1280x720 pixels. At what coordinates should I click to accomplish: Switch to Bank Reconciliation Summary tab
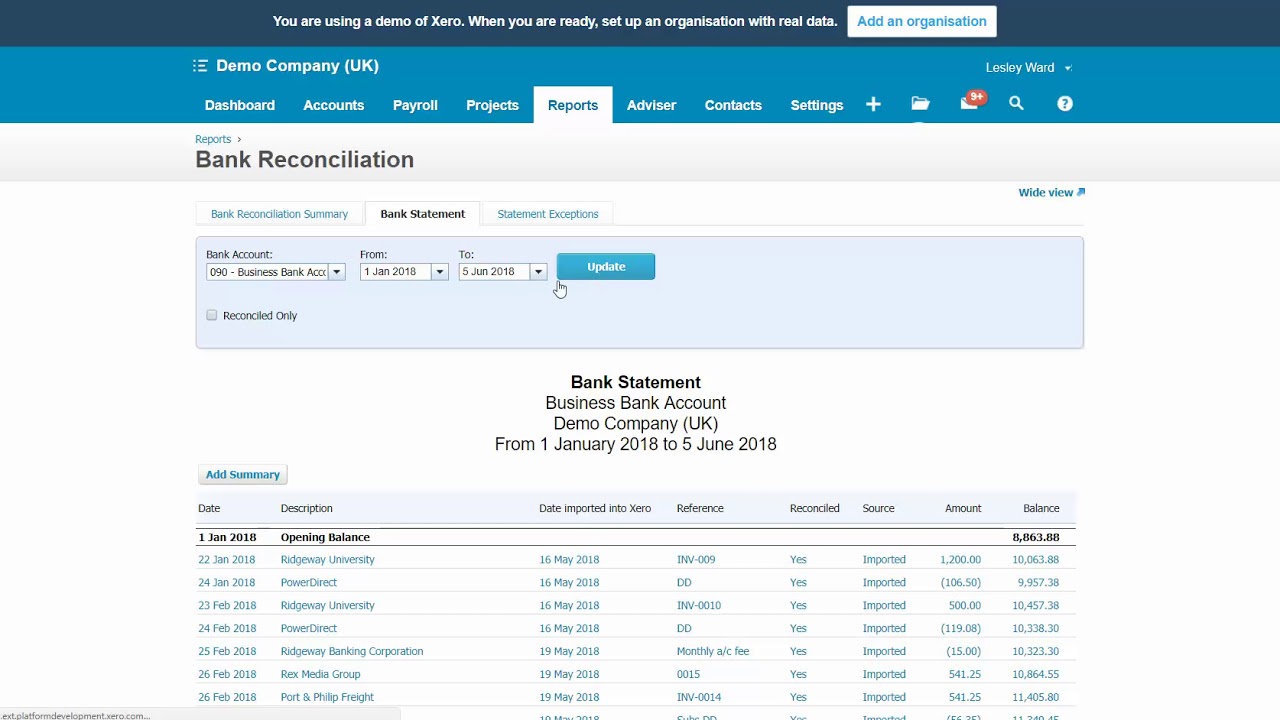[279, 214]
